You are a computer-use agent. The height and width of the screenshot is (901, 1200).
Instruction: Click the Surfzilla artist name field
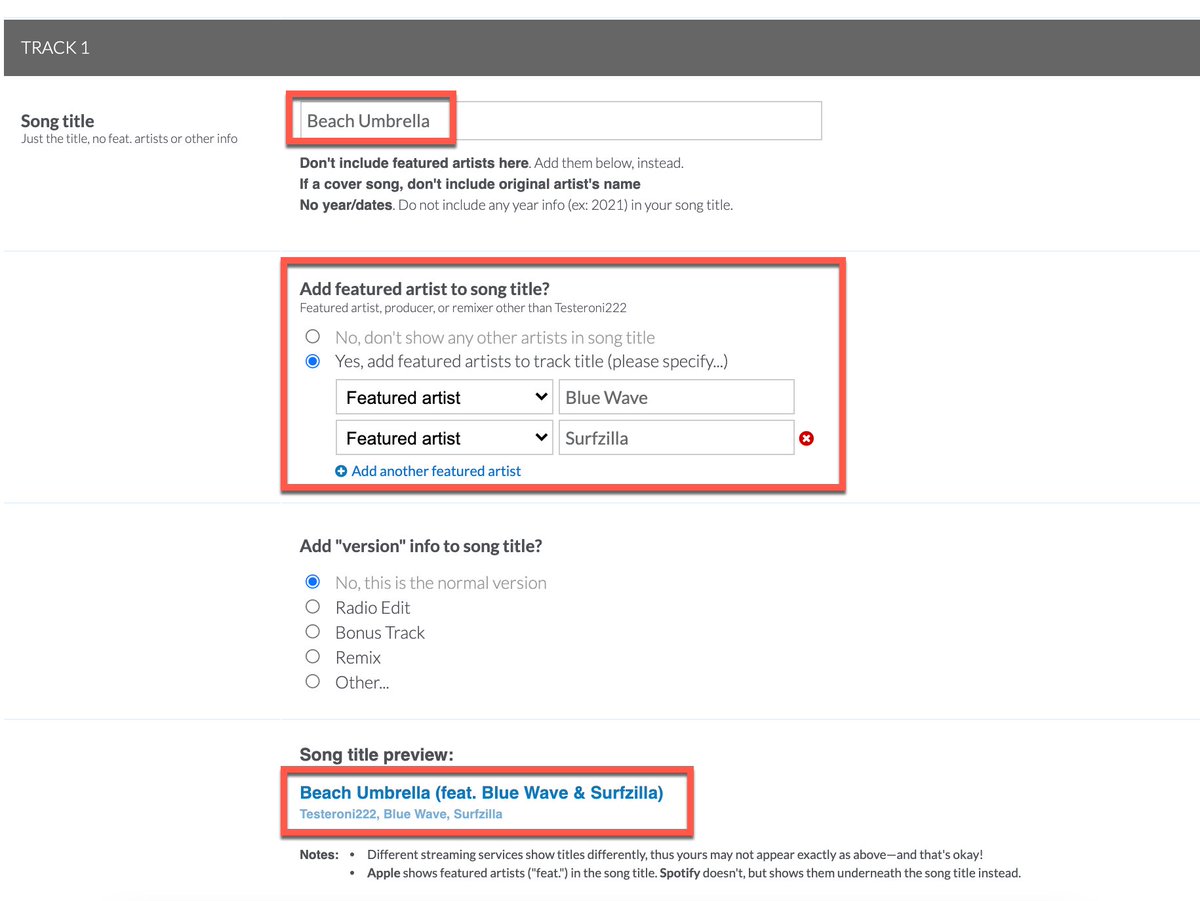pos(676,438)
